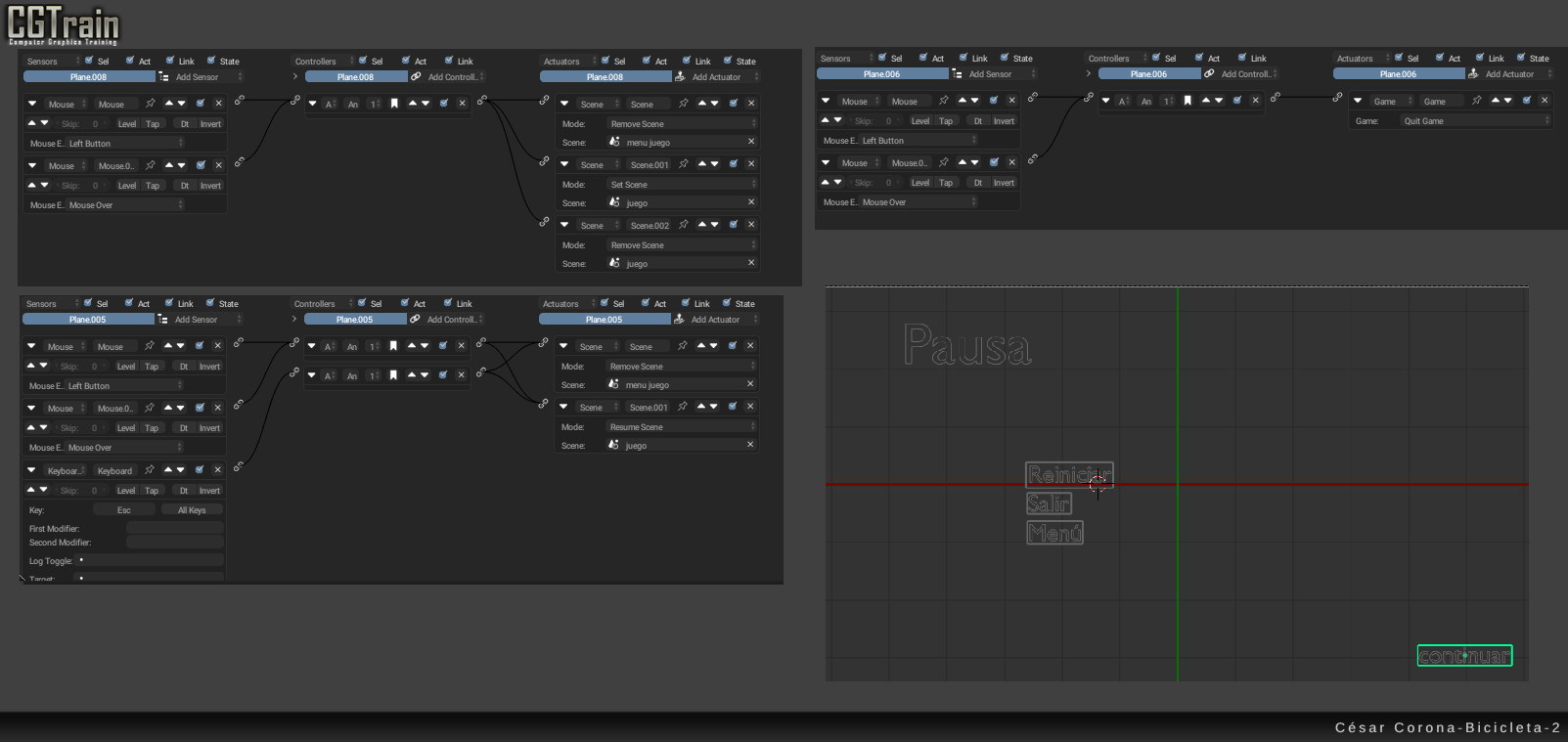This screenshot has width=1568, height=742.
Task: Click the Plane.006 controller bookmark icon
Action: (1187, 101)
